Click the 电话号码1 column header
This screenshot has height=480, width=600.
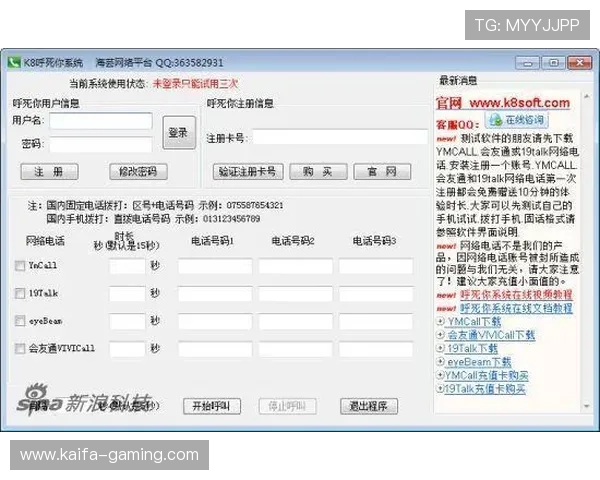[212, 241]
